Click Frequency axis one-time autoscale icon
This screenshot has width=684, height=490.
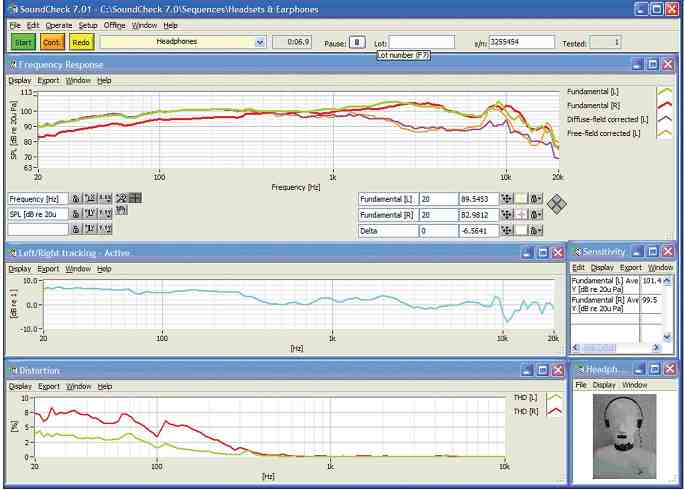90,199
